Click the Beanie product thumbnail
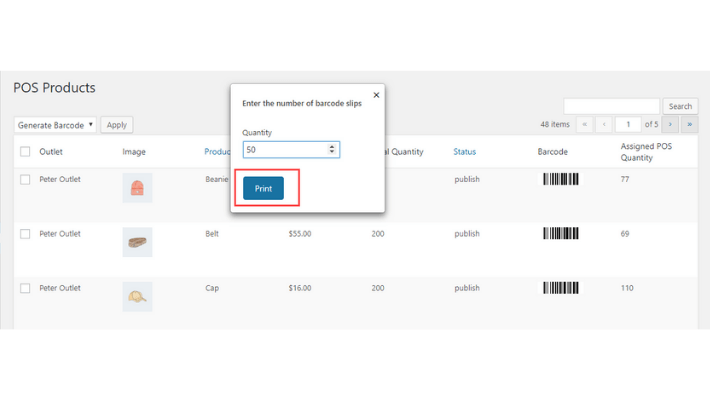The image size is (710, 400). click(x=137, y=188)
